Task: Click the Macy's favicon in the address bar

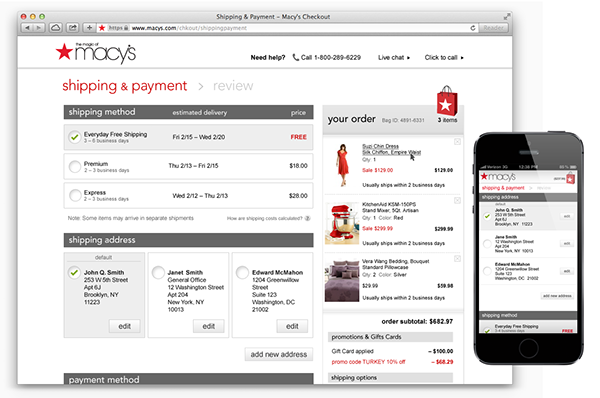Action: [x=102, y=28]
